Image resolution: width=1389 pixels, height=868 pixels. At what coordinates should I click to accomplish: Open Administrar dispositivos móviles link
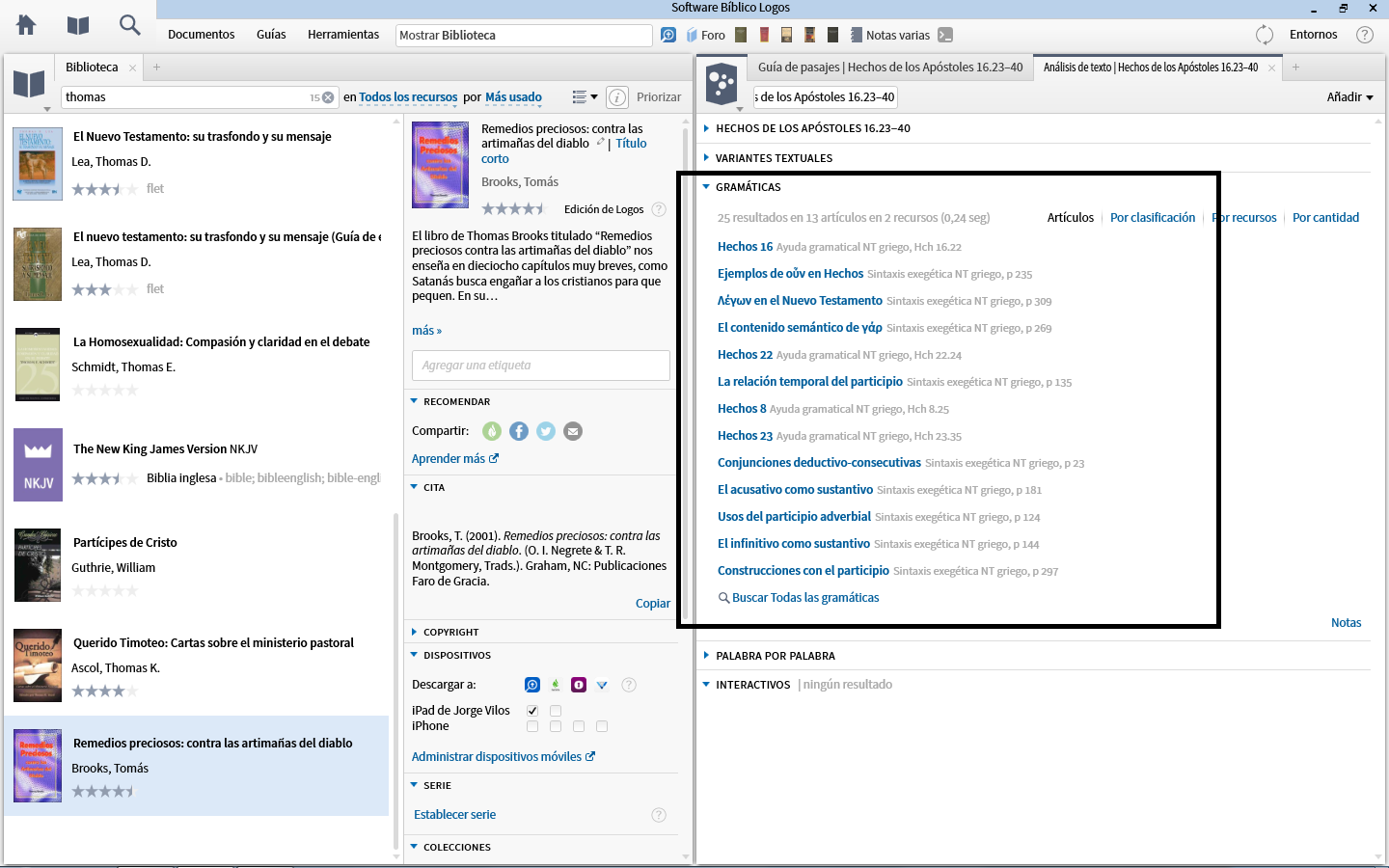point(504,757)
